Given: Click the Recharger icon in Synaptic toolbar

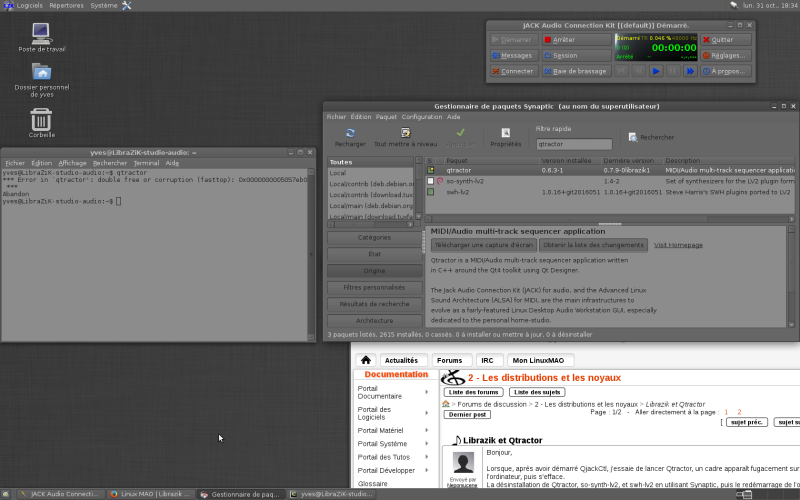Looking at the screenshot, I should [350, 133].
